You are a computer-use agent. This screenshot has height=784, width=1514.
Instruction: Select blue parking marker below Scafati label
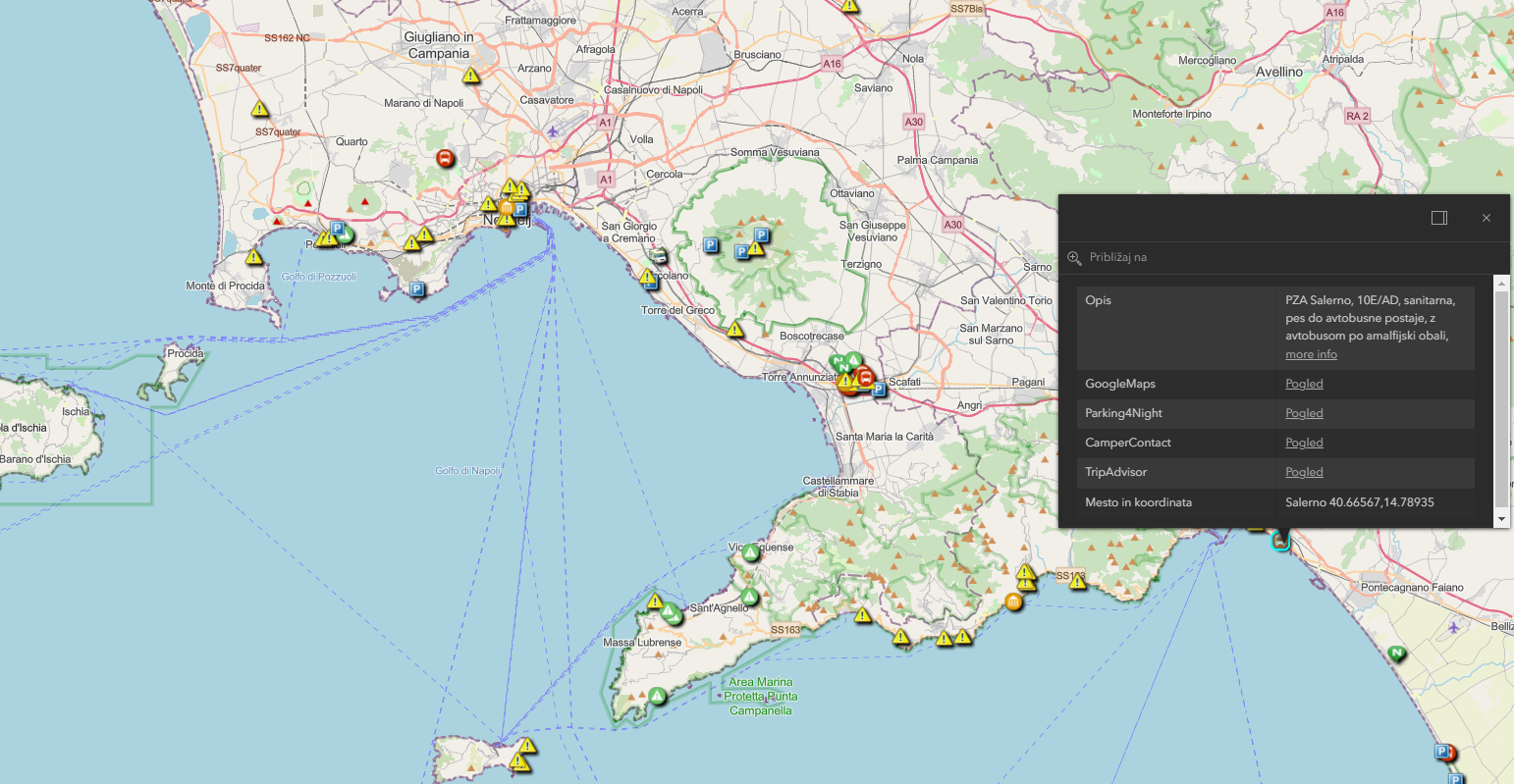coord(879,390)
